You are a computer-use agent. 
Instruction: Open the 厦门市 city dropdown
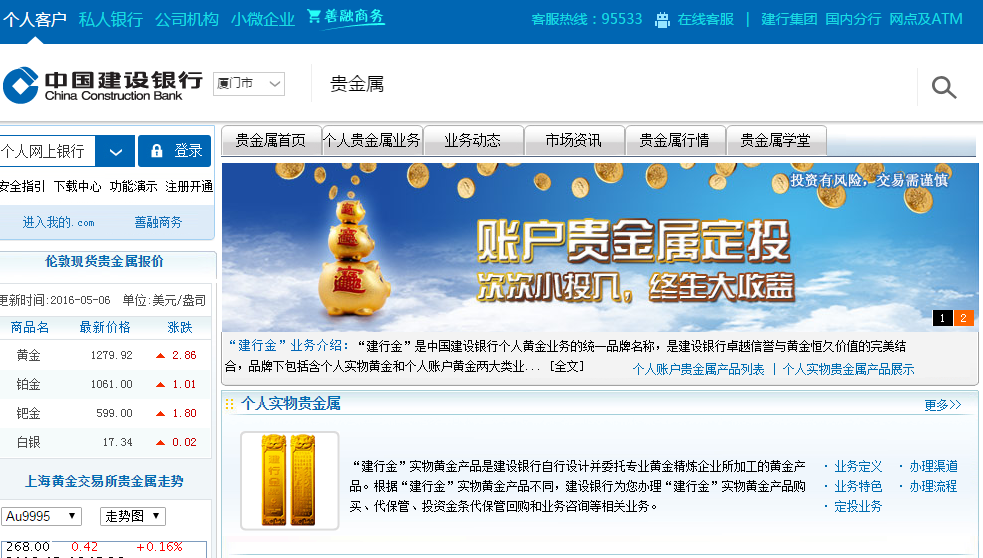point(249,83)
